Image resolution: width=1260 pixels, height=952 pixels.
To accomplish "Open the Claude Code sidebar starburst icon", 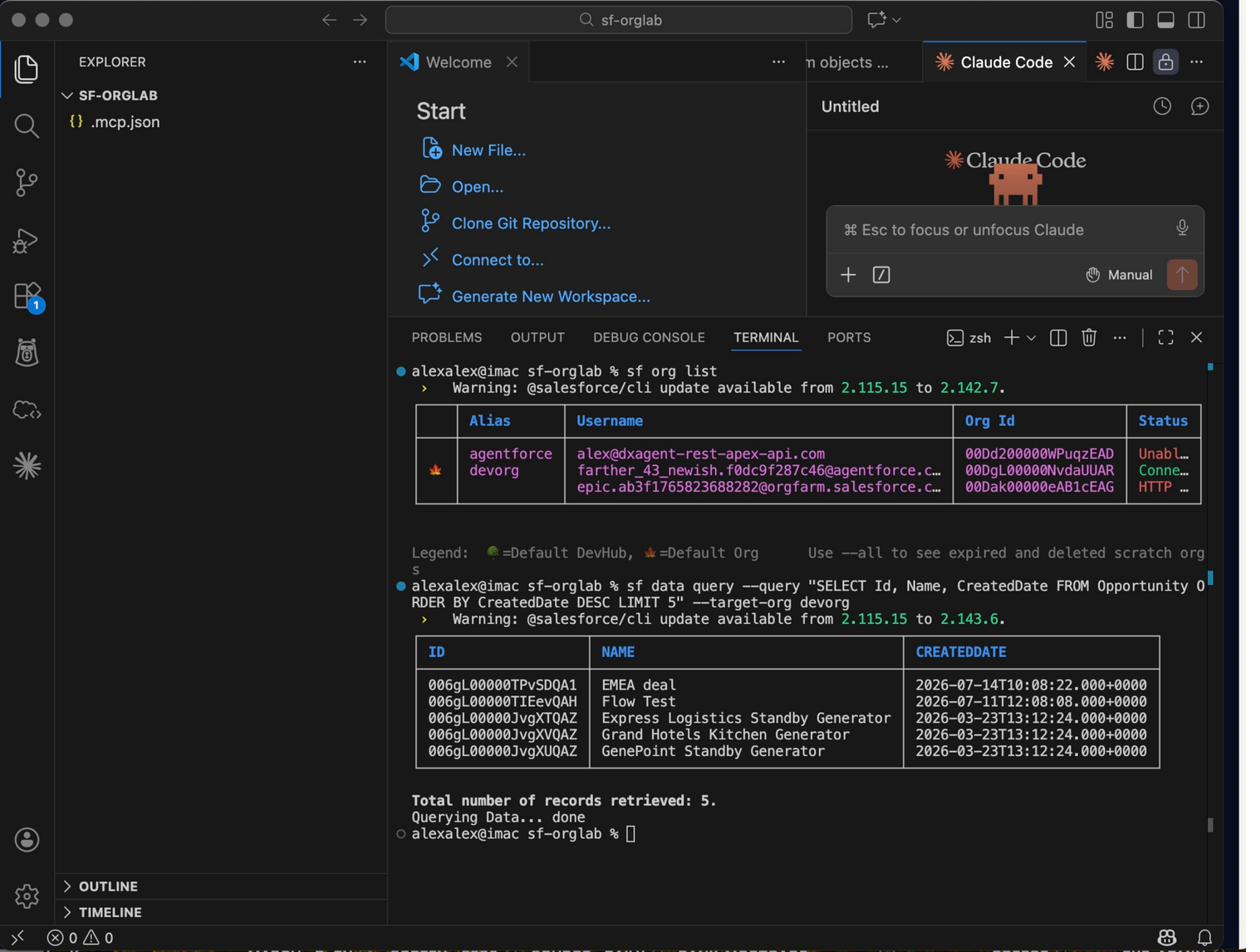I will [27, 465].
